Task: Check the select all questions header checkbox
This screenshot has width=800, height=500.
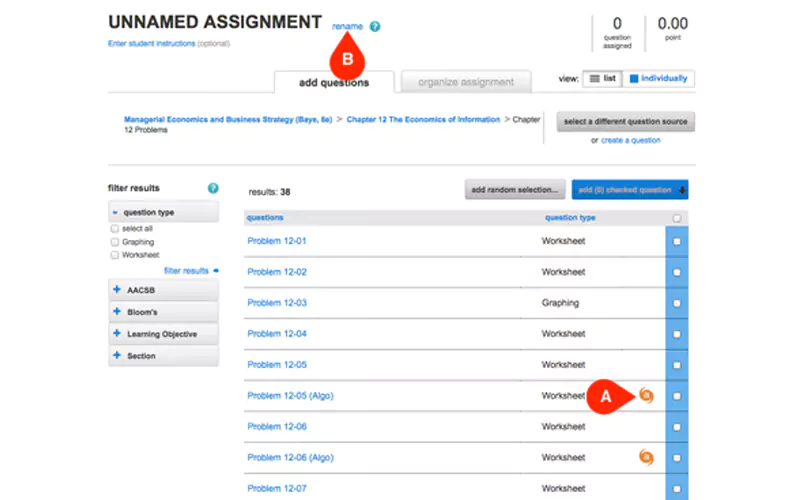Action: pyautogui.click(x=677, y=218)
